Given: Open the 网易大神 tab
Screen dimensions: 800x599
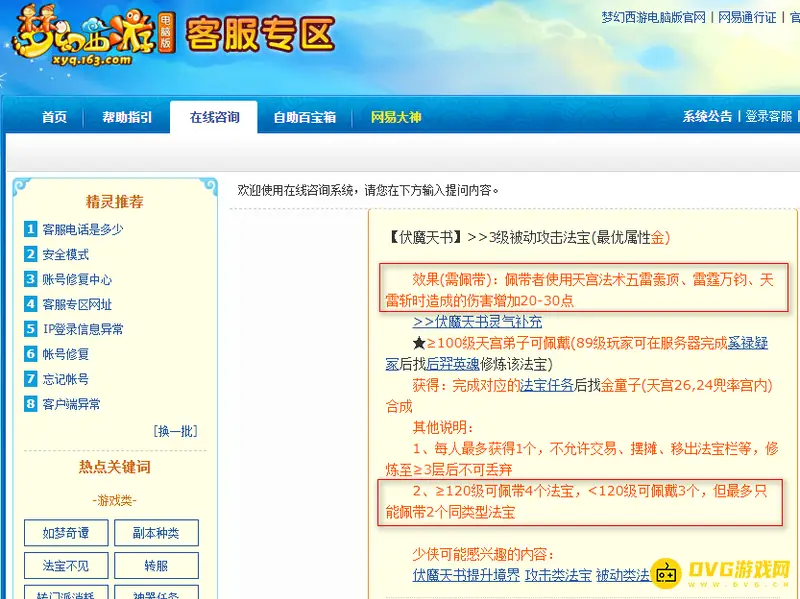Looking at the screenshot, I should [x=395, y=117].
